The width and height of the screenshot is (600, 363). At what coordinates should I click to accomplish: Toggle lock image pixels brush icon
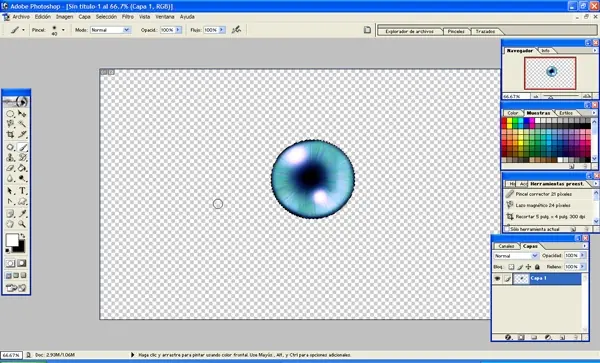click(520, 267)
